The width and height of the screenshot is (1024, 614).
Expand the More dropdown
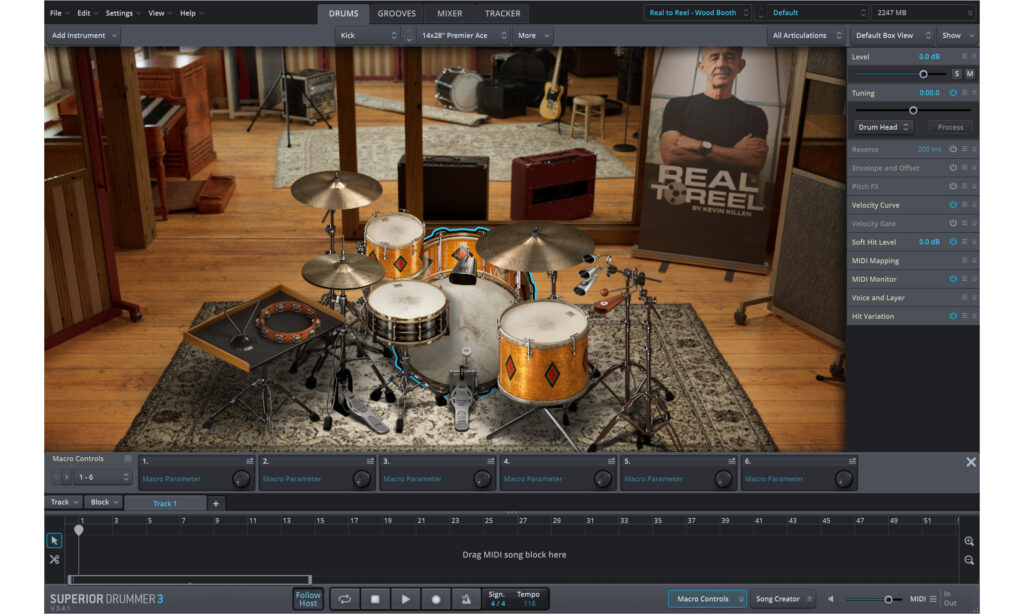tap(533, 35)
